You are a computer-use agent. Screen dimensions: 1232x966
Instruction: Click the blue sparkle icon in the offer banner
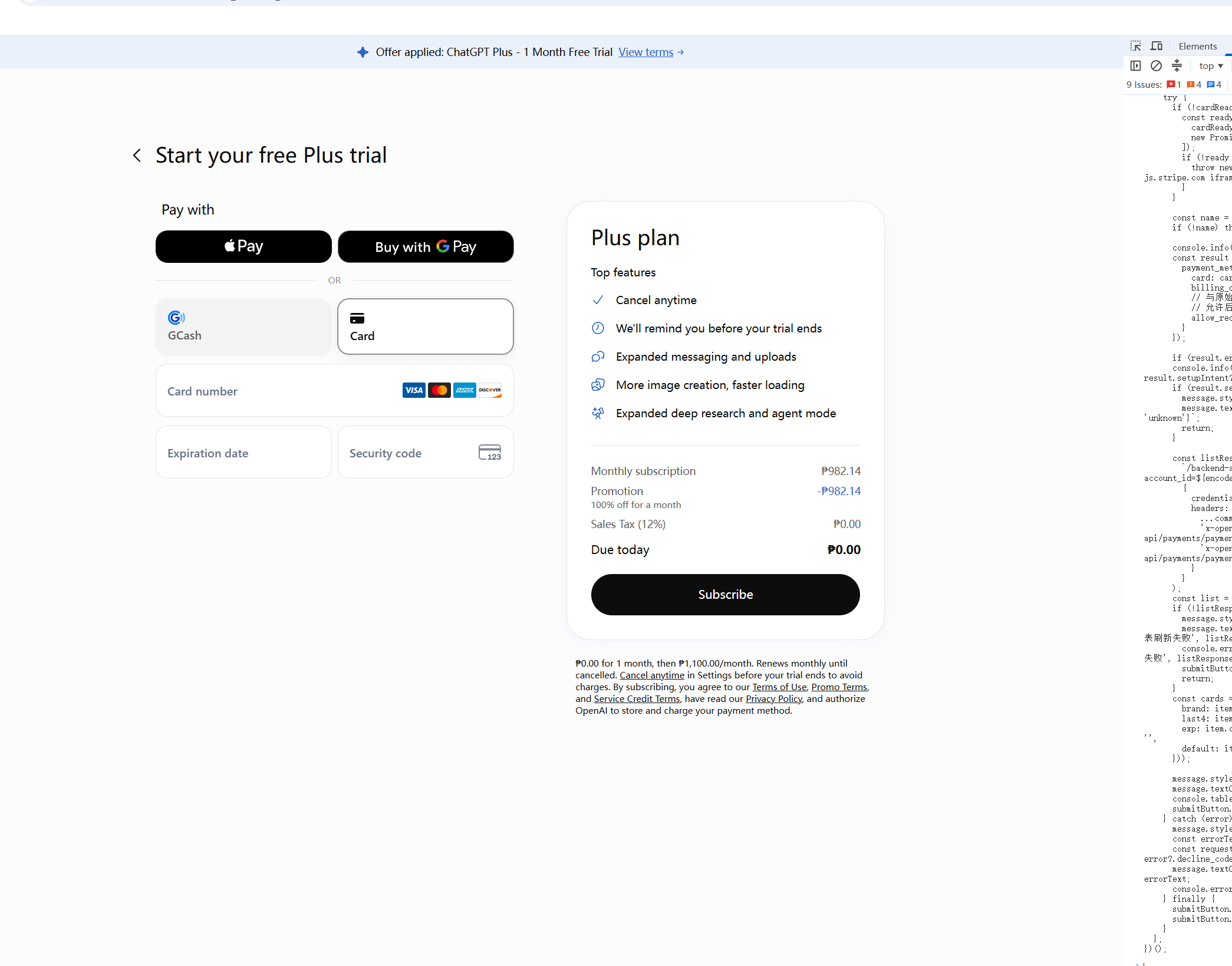[363, 52]
